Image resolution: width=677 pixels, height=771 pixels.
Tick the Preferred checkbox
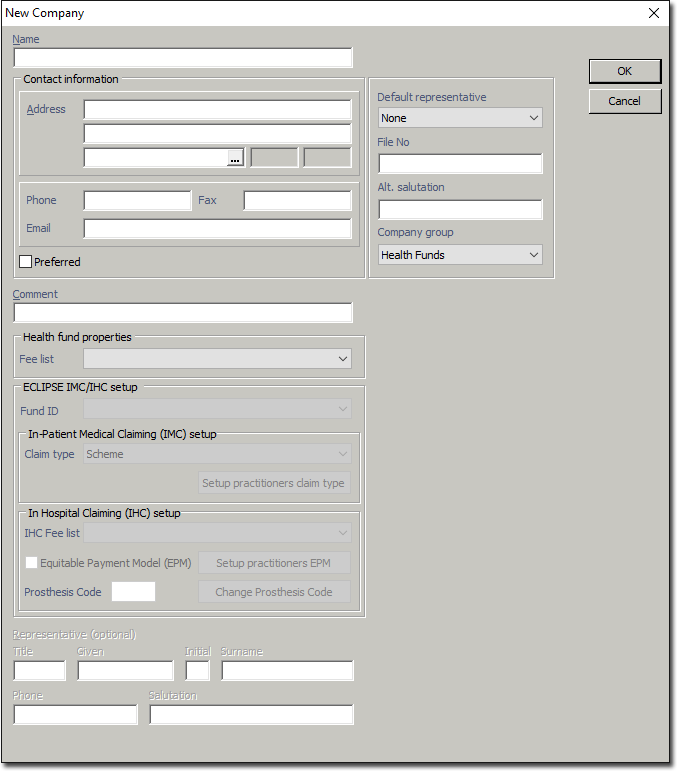(x=26, y=262)
